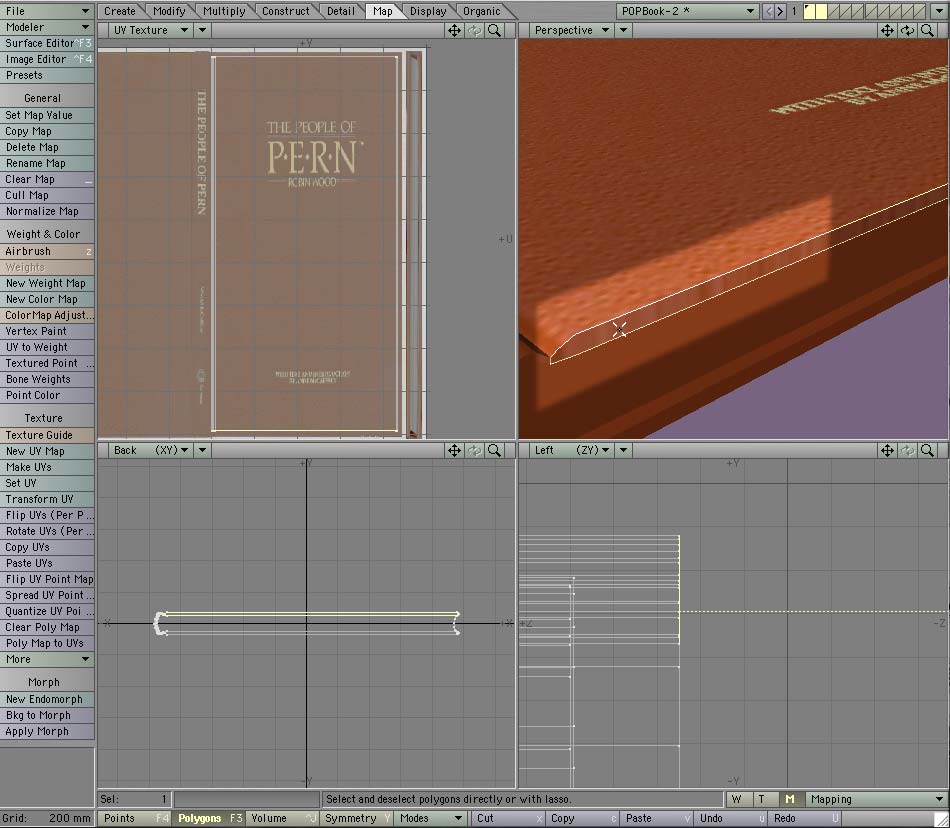Open render style arrow next to UV Texture
Screen dimensions: 950x828
pos(202,30)
